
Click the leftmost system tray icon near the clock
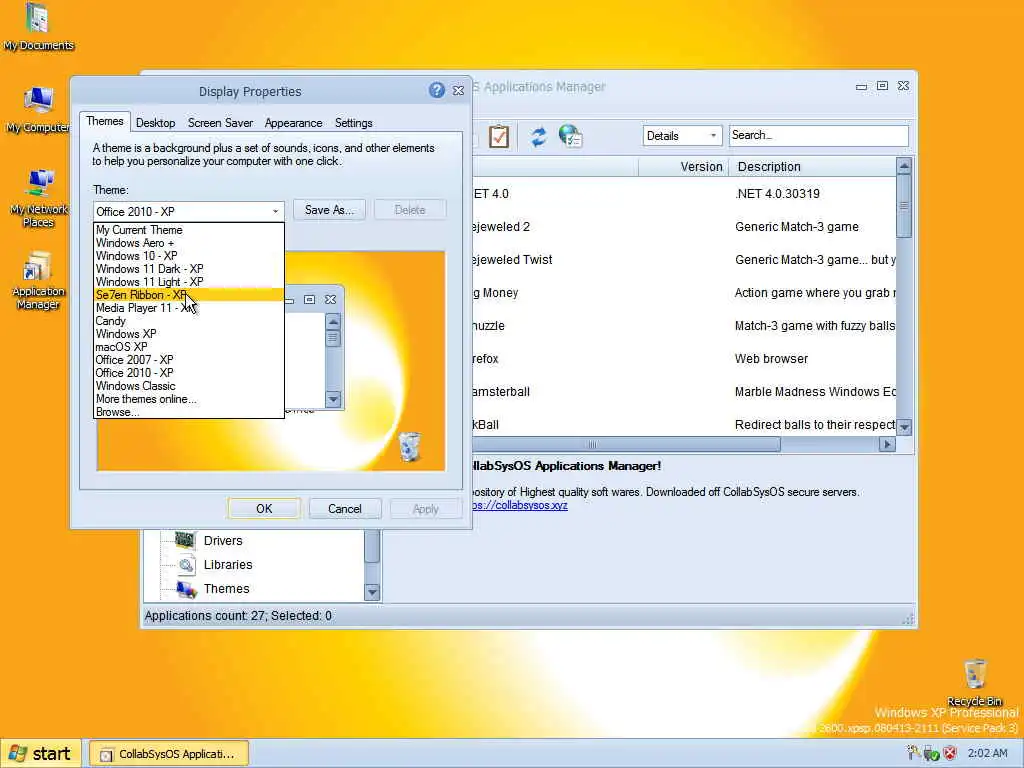tap(914, 752)
